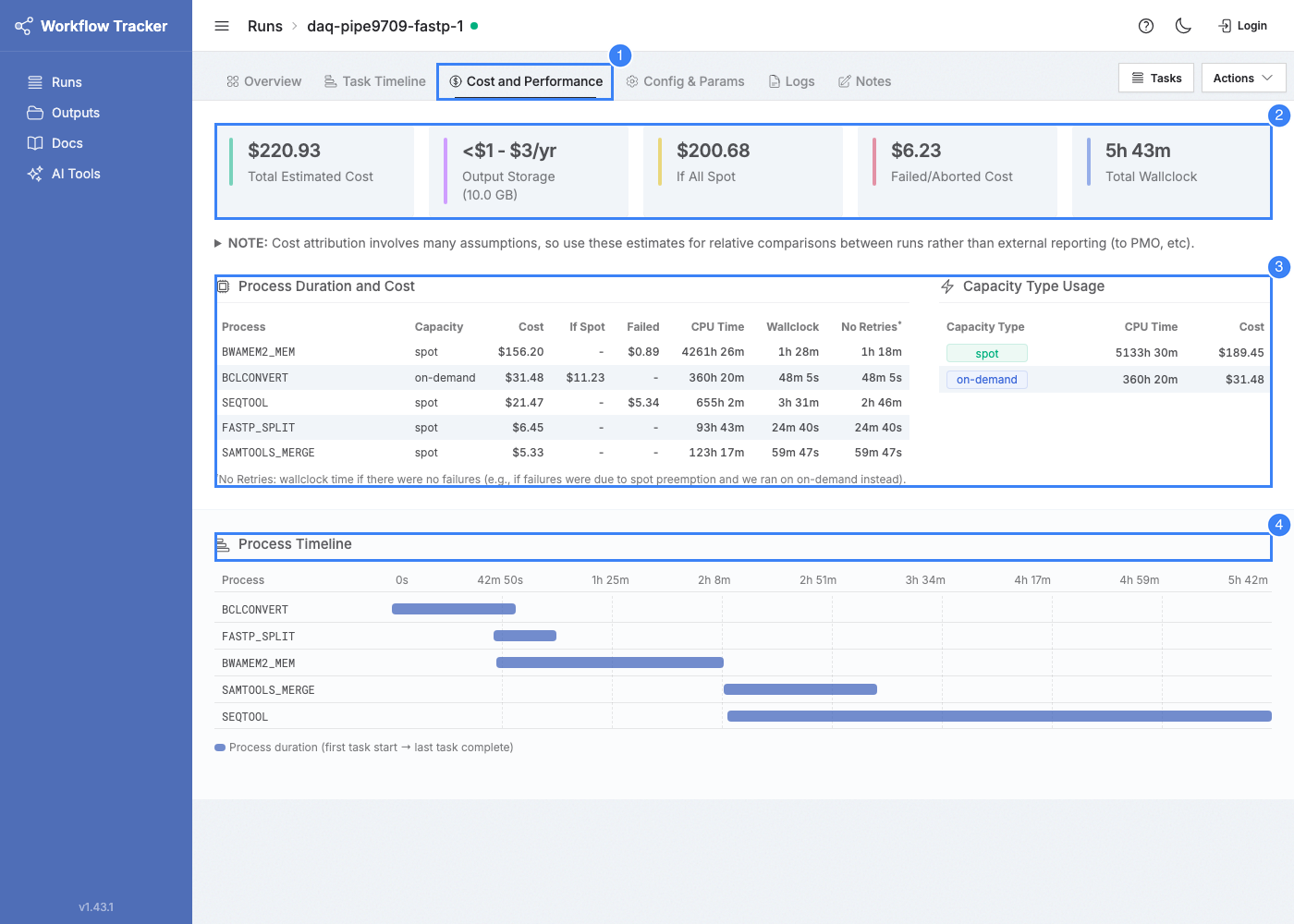1294x924 pixels.
Task: Click the Login button
Action: click(1243, 26)
